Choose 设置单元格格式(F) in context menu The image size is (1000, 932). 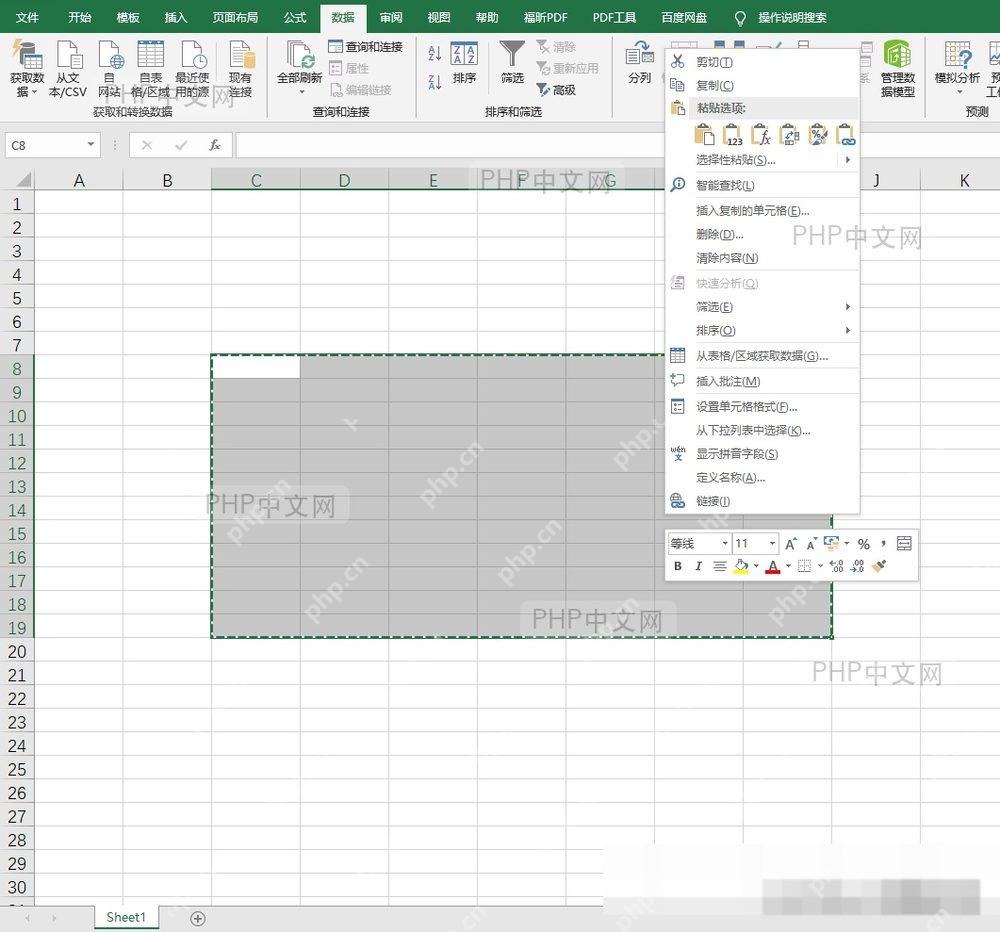pyautogui.click(x=762, y=406)
